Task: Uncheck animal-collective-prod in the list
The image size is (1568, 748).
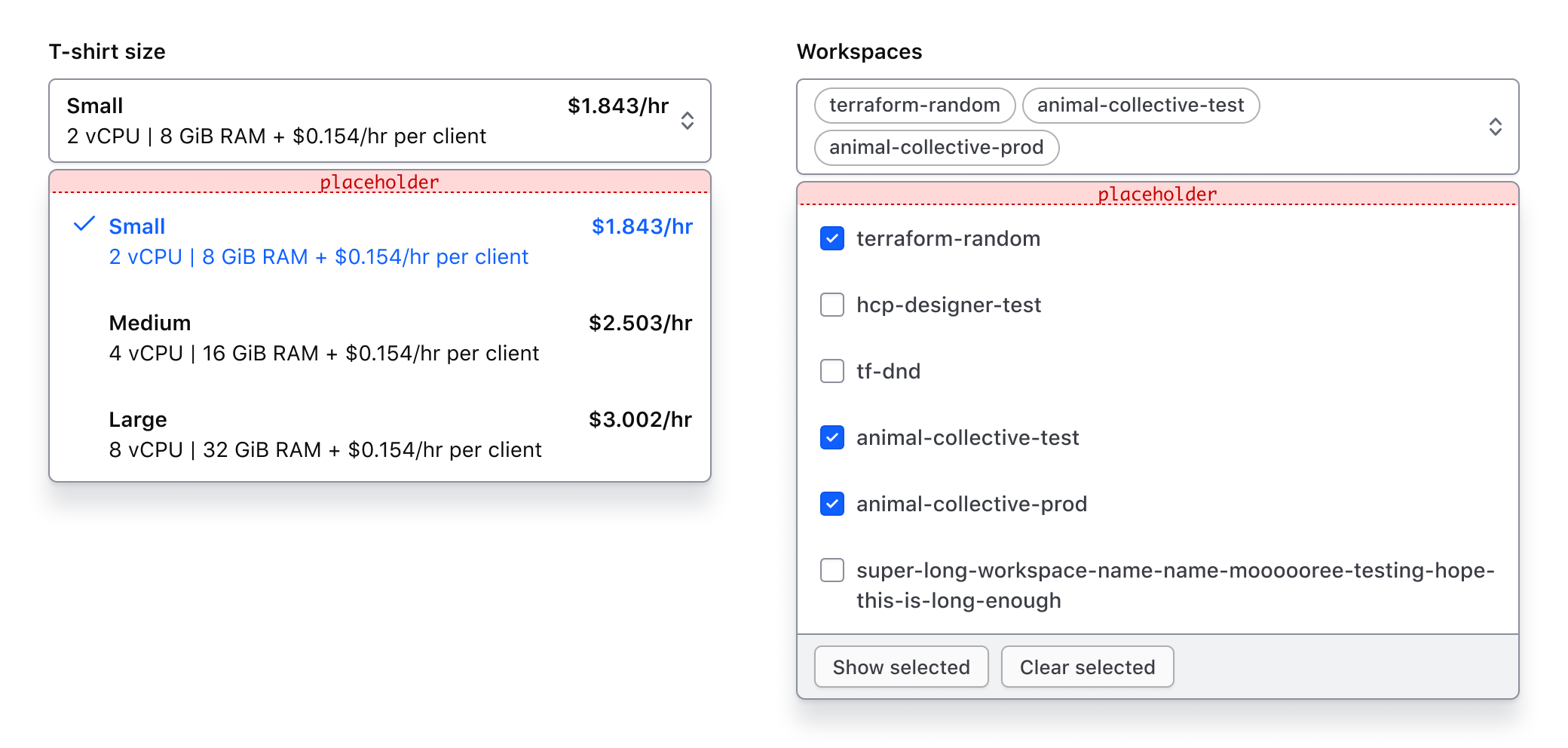Action: click(831, 504)
